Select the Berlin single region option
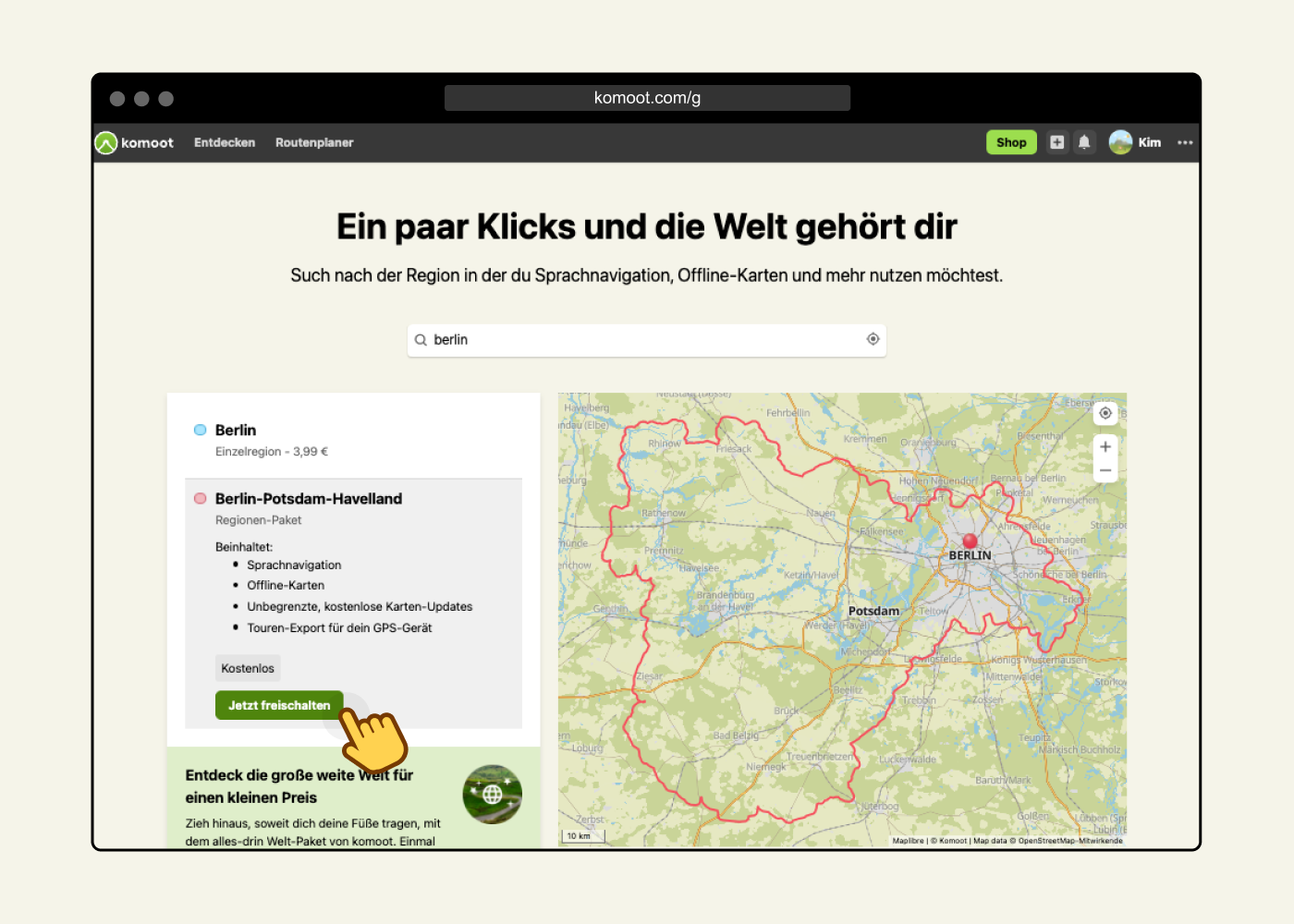This screenshot has width=1294, height=924. pyautogui.click(x=354, y=440)
